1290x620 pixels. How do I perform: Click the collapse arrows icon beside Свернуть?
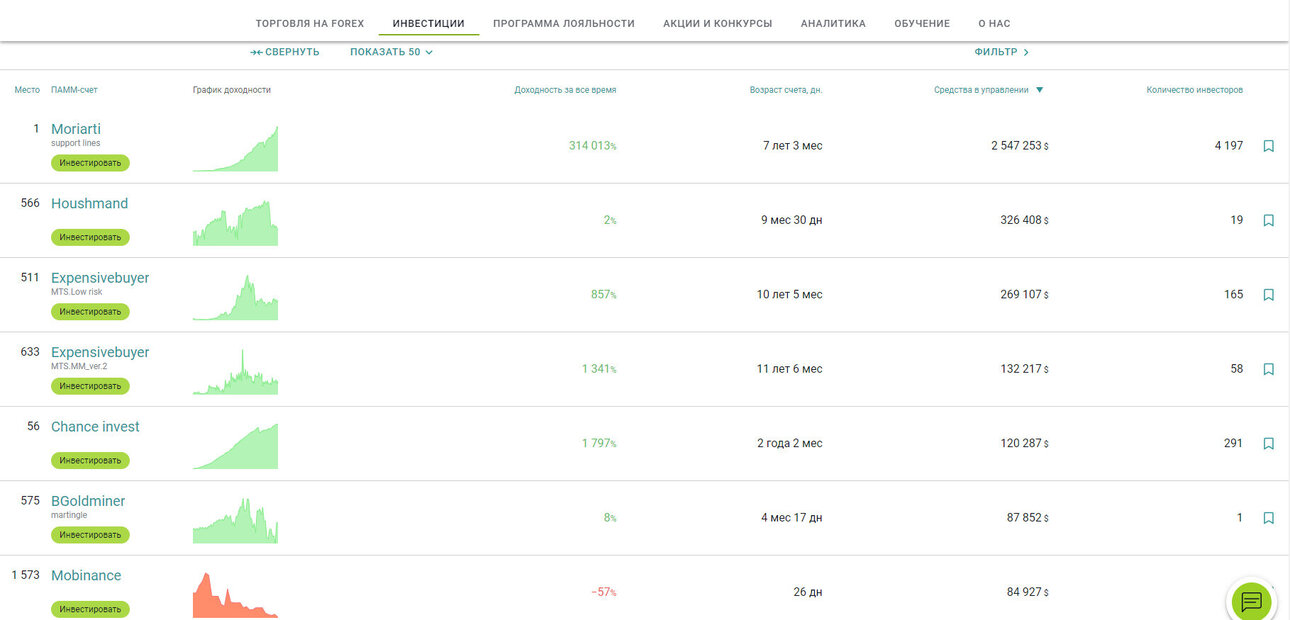(x=256, y=52)
